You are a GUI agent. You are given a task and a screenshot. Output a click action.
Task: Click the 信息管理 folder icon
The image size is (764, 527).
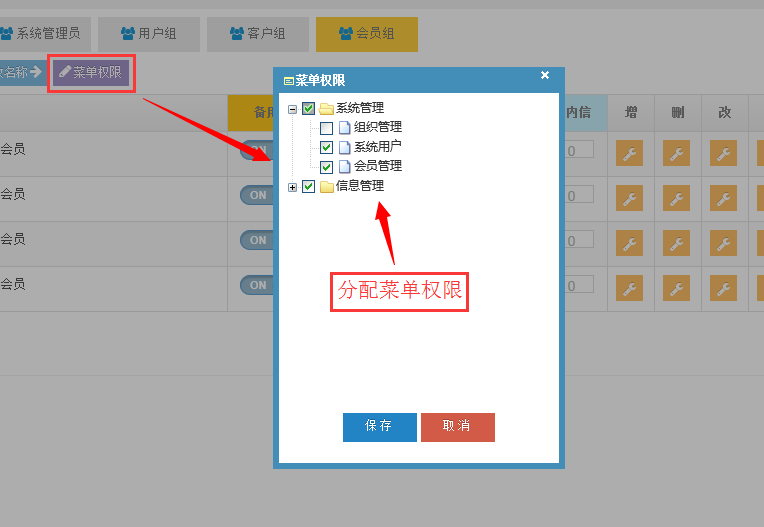coord(326,187)
